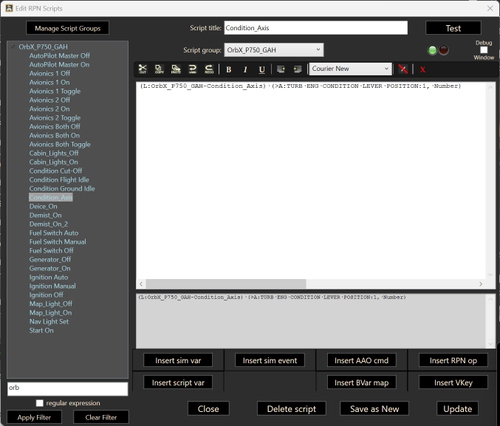Open the Script group dropdown
Viewport: 500px width, 426px height.
click(274, 50)
